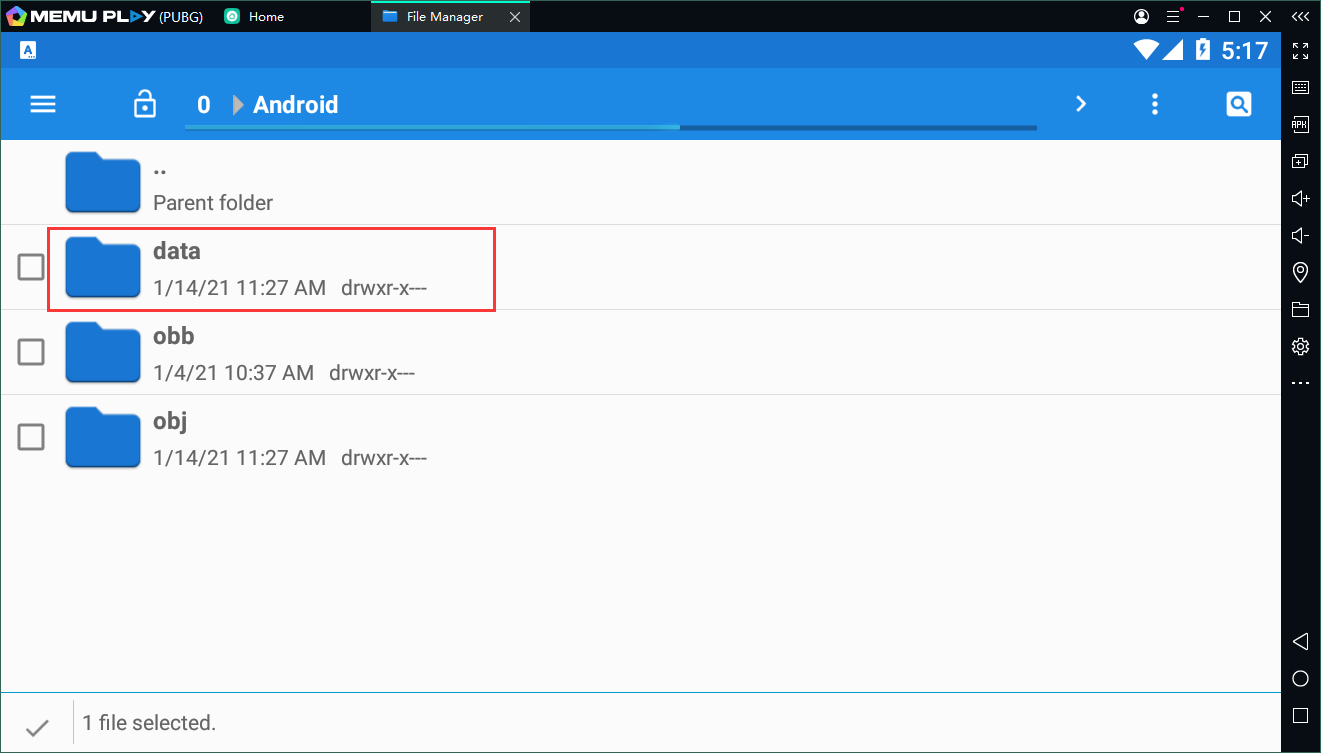The width and height of the screenshot is (1321, 753).
Task: Open MEmu settings gear icon
Action: [1300, 346]
